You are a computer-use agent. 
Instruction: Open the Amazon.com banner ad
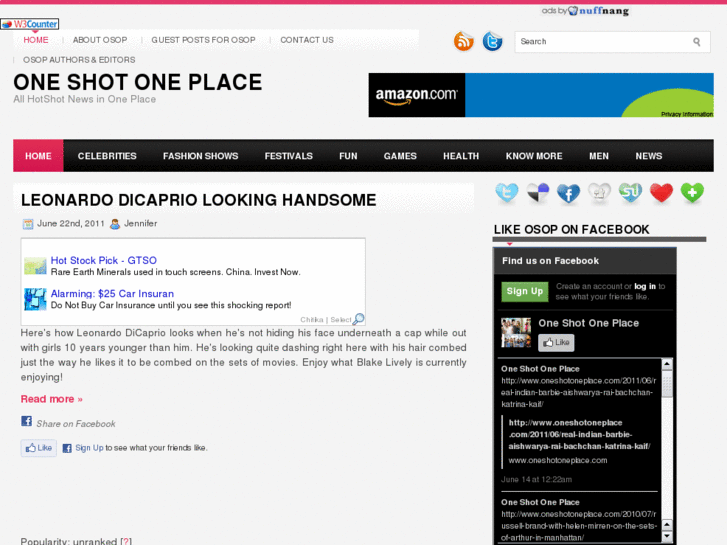(x=541, y=95)
